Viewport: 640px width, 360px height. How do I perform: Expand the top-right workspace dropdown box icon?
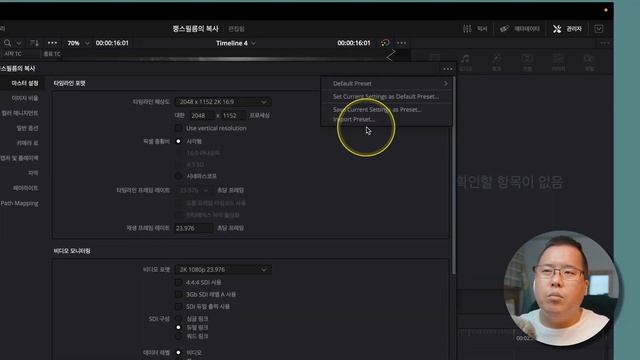pos(599,29)
